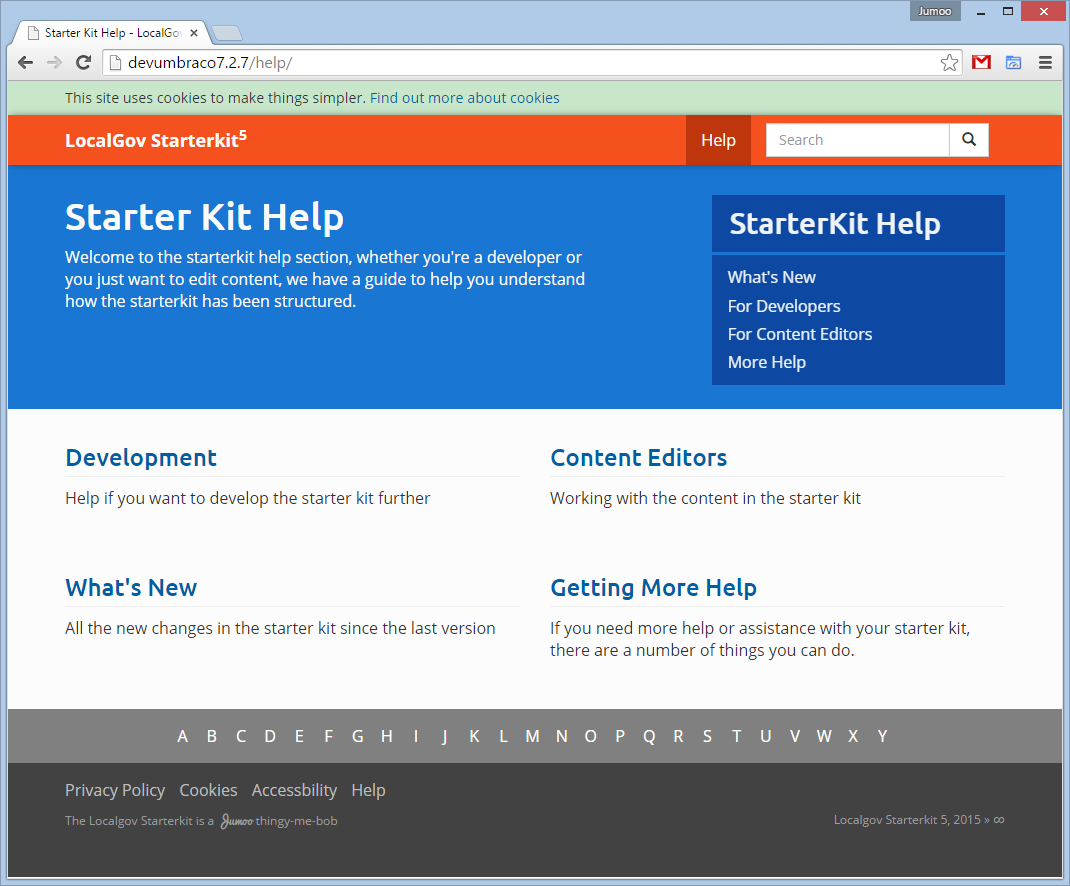
Task: Bookmark this page with the star icon
Action: tap(949, 63)
